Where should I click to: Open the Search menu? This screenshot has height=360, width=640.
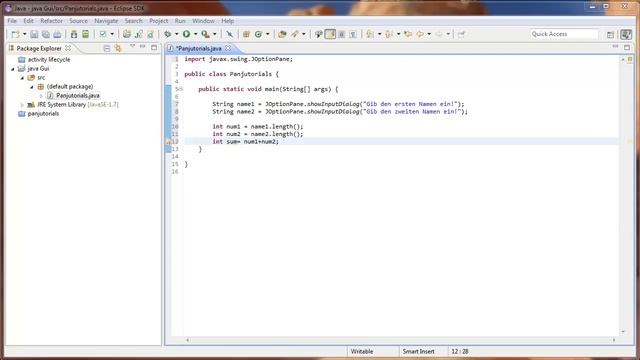click(133, 21)
